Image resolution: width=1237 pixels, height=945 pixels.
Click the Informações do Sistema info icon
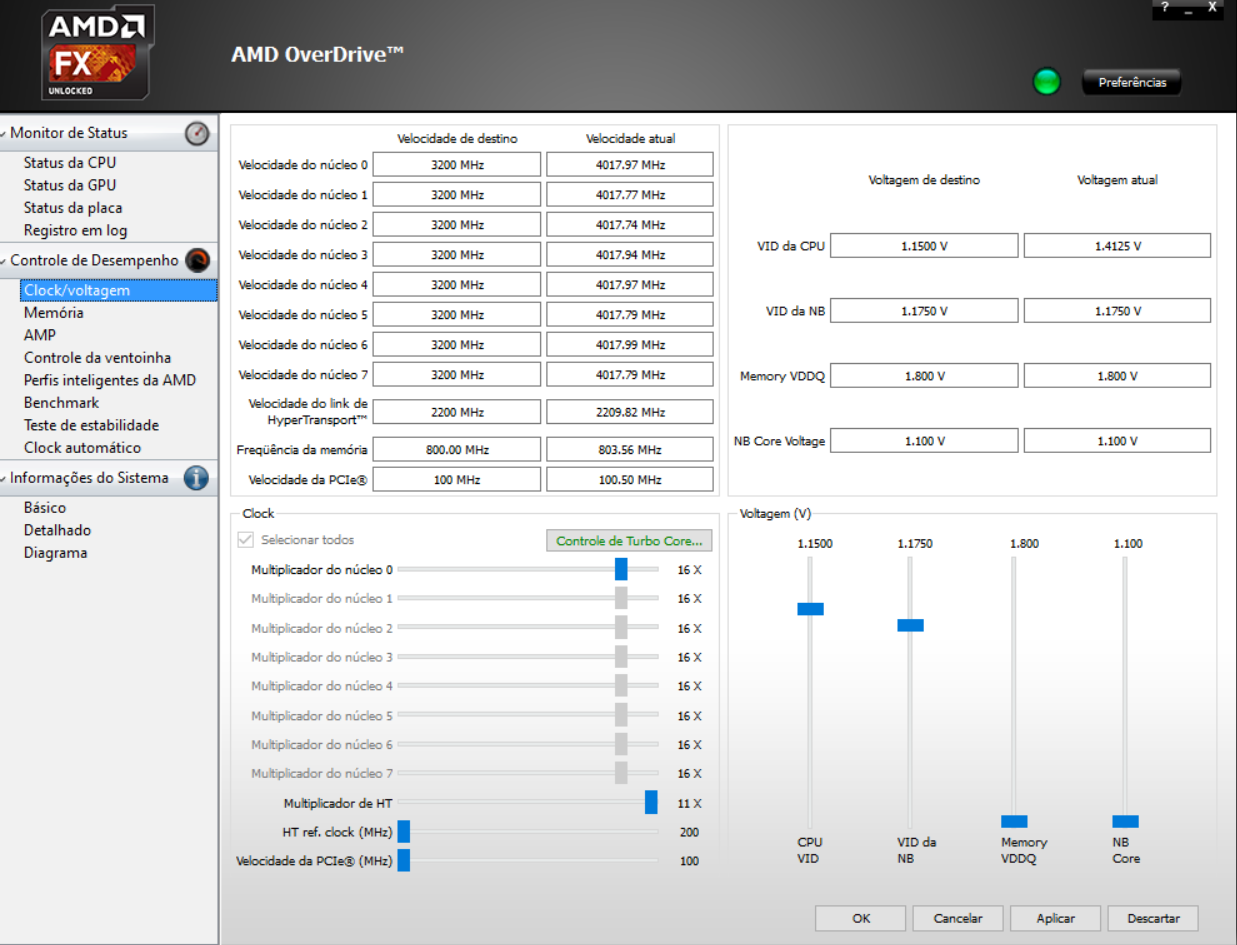click(197, 478)
